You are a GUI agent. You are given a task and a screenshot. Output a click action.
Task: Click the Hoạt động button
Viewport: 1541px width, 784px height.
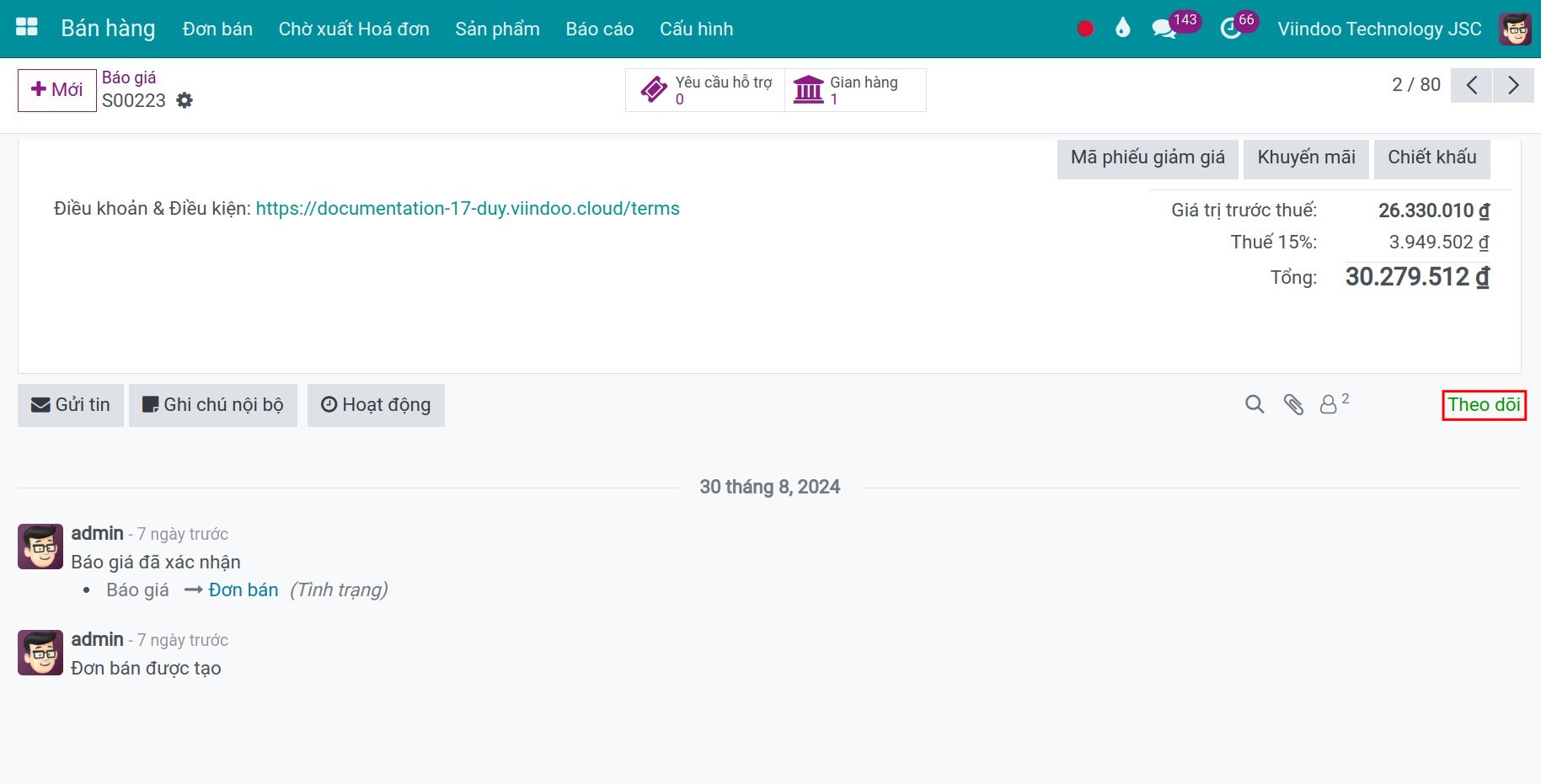pos(376,405)
